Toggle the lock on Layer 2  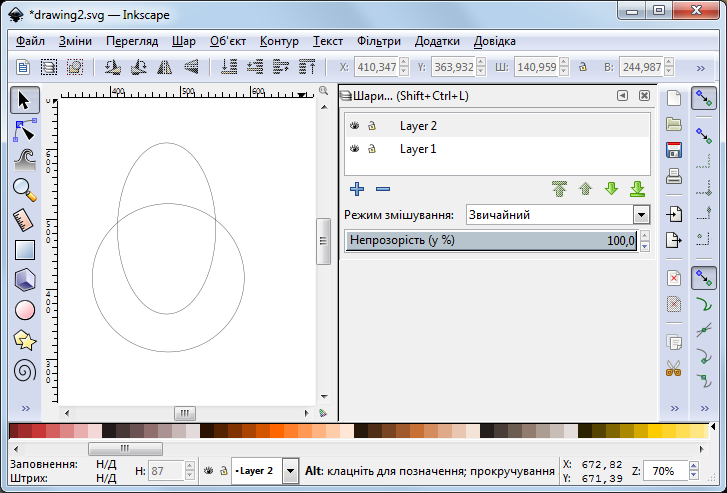coord(372,126)
